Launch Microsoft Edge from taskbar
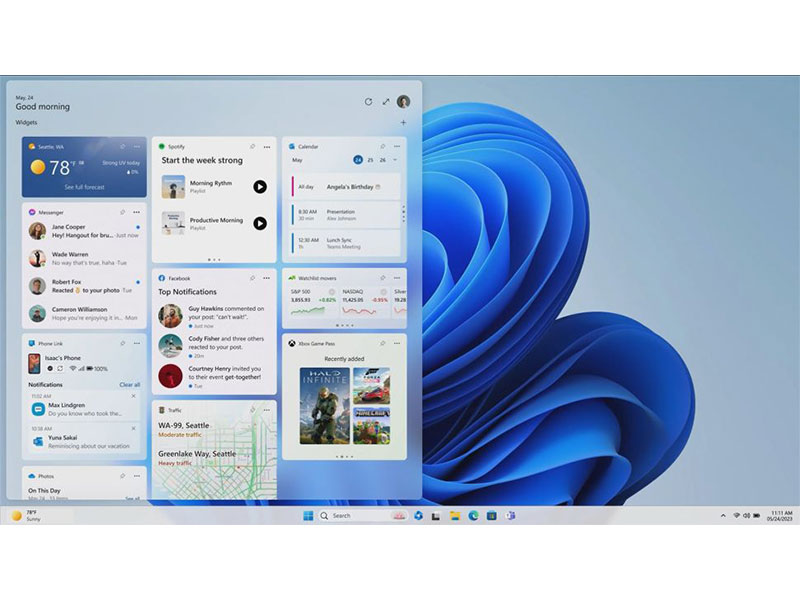 pyautogui.click(x=473, y=516)
